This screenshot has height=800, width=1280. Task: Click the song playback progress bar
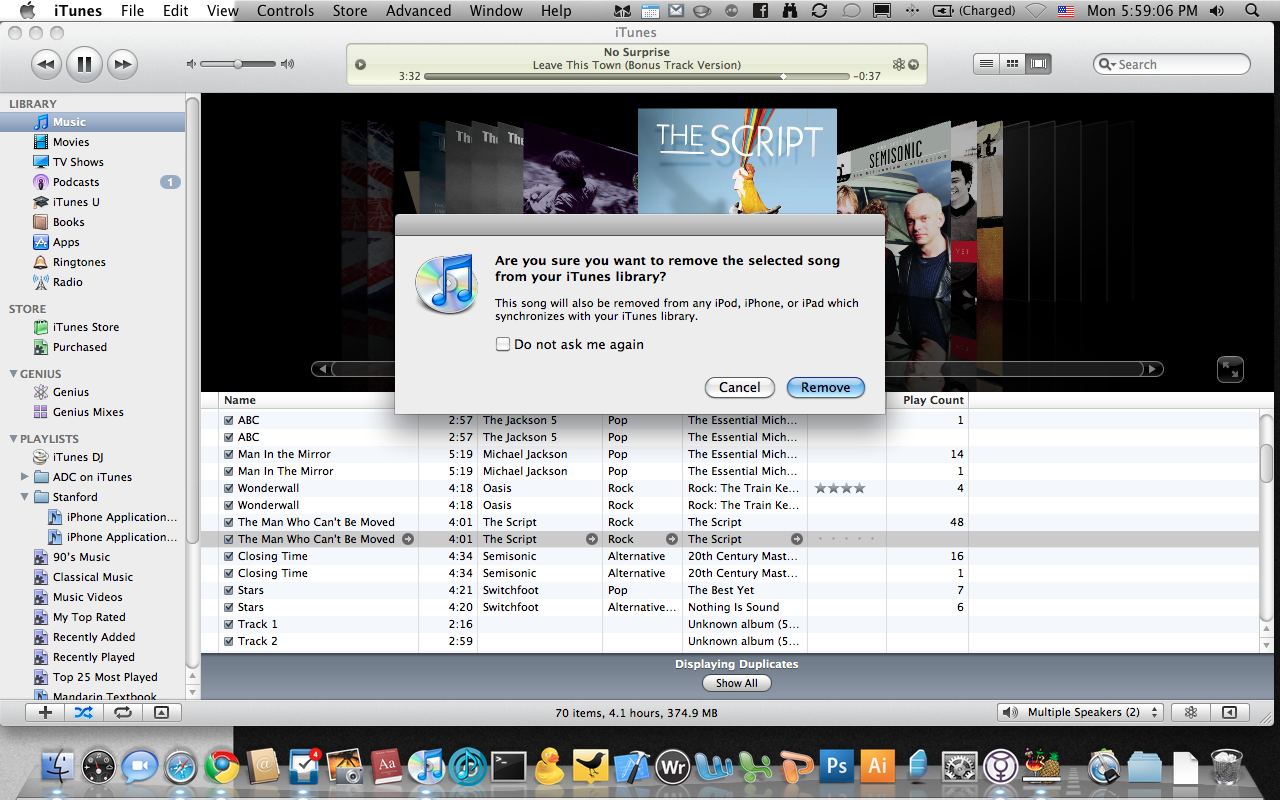point(636,76)
